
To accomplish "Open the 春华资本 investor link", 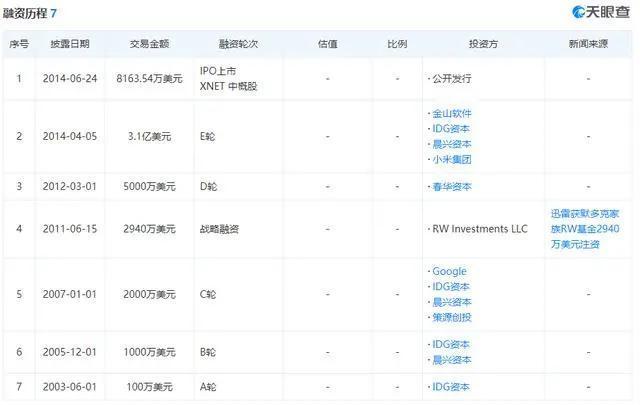I will (451, 187).
